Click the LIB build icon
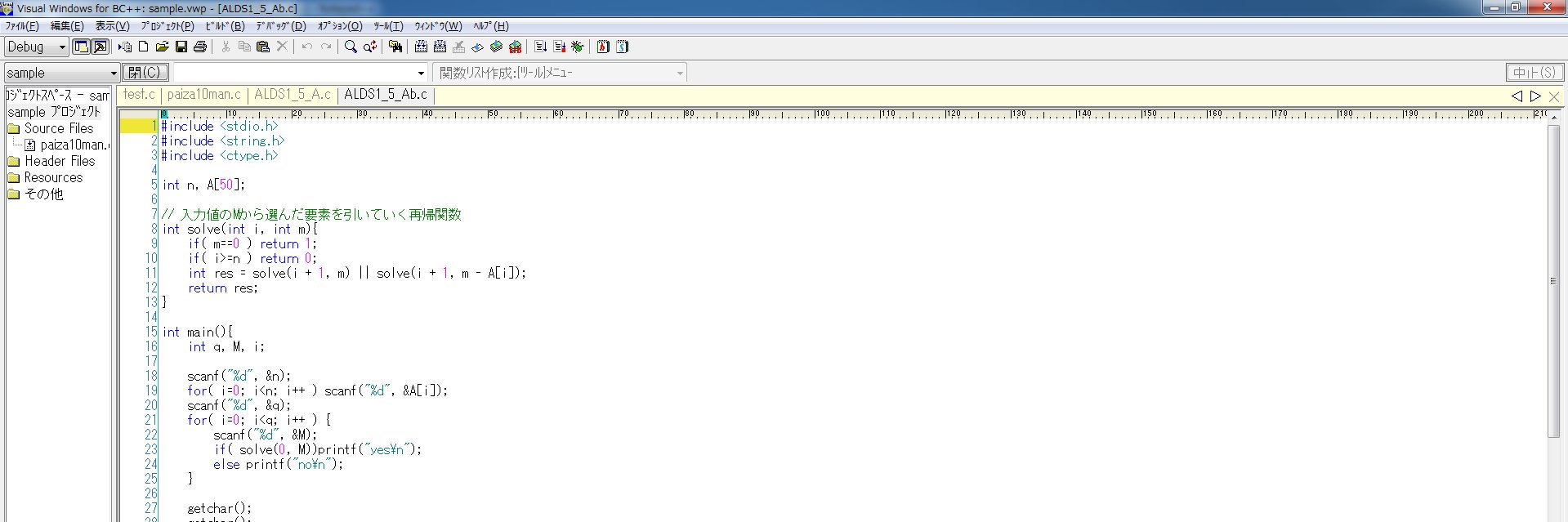Image resolution: width=1568 pixels, height=522 pixels. pos(516,47)
